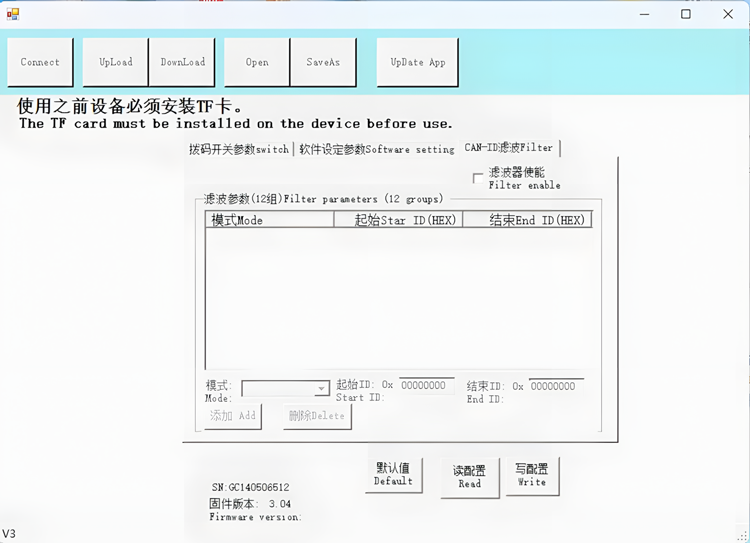
Task: Click the Read configuration button
Action: tap(470, 477)
